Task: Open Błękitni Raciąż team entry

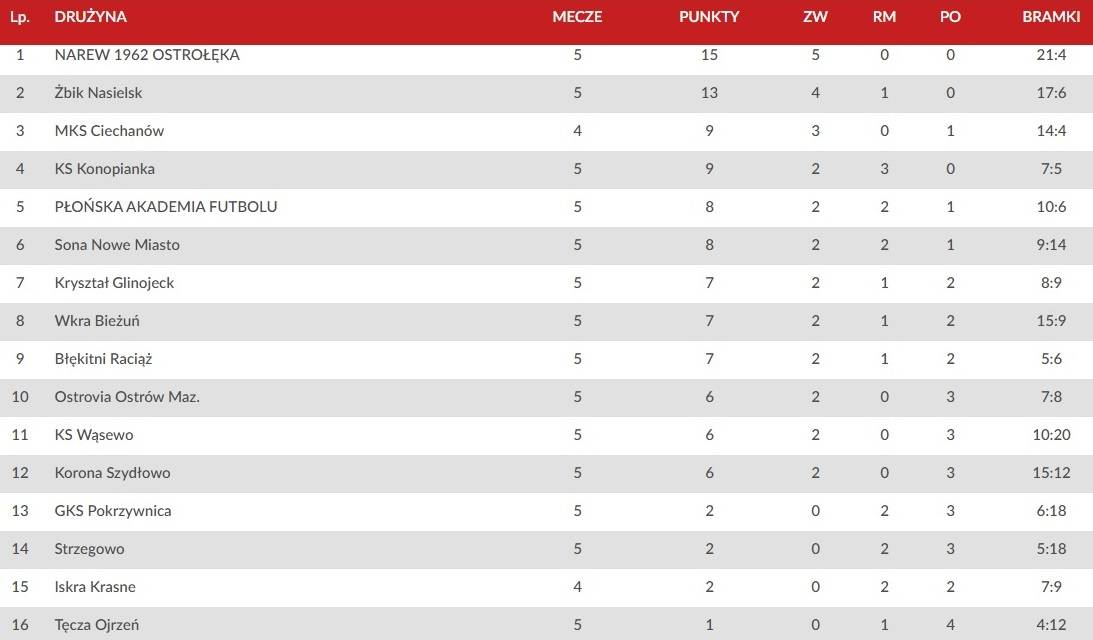Action: [x=103, y=358]
